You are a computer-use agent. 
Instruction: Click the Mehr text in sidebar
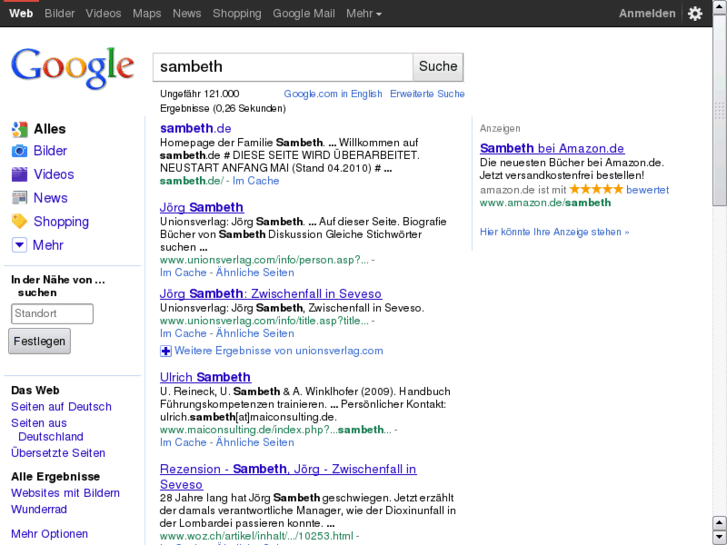tap(48, 245)
